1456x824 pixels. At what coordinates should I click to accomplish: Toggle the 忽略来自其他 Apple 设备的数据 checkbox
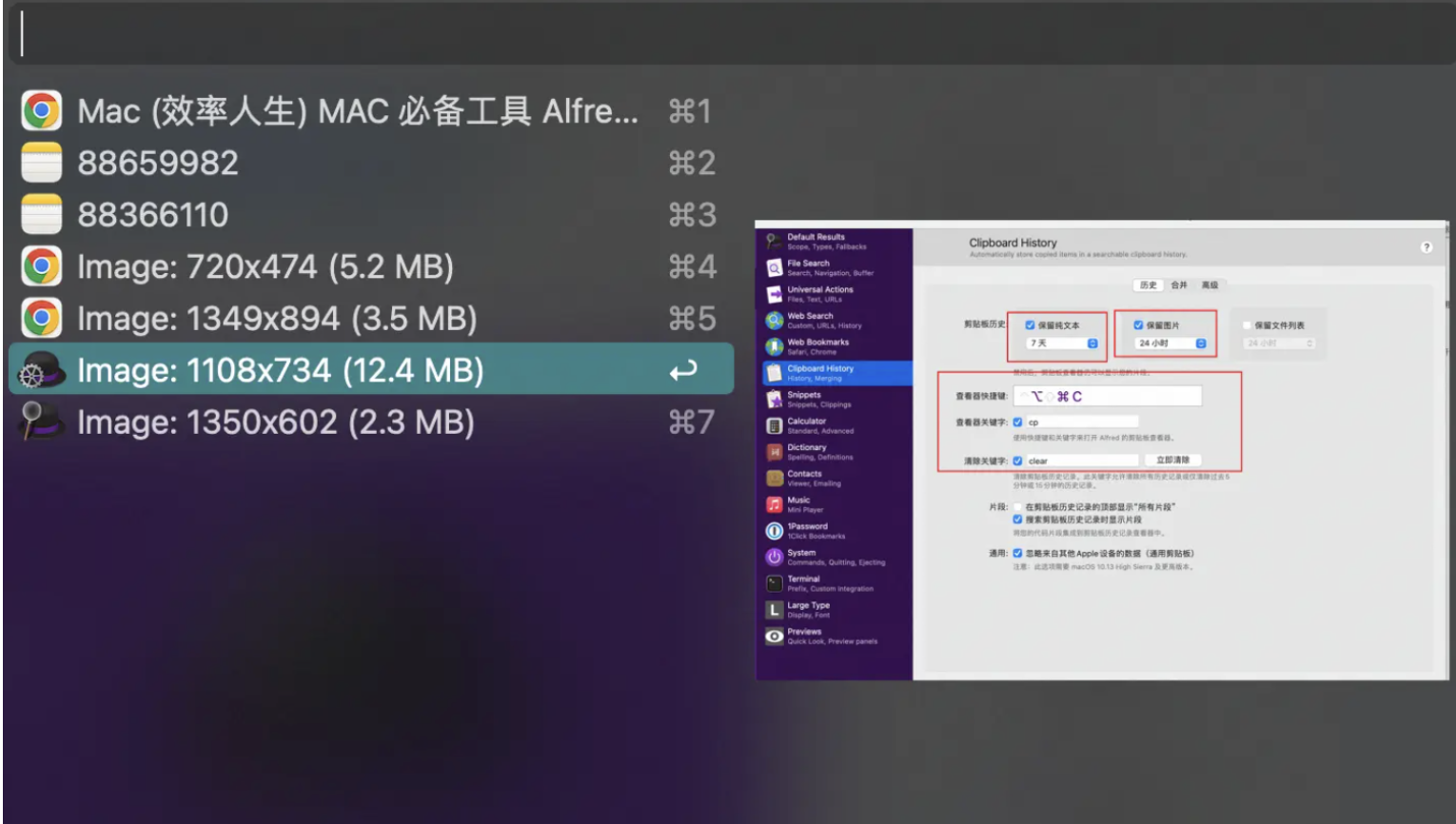(x=1017, y=553)
